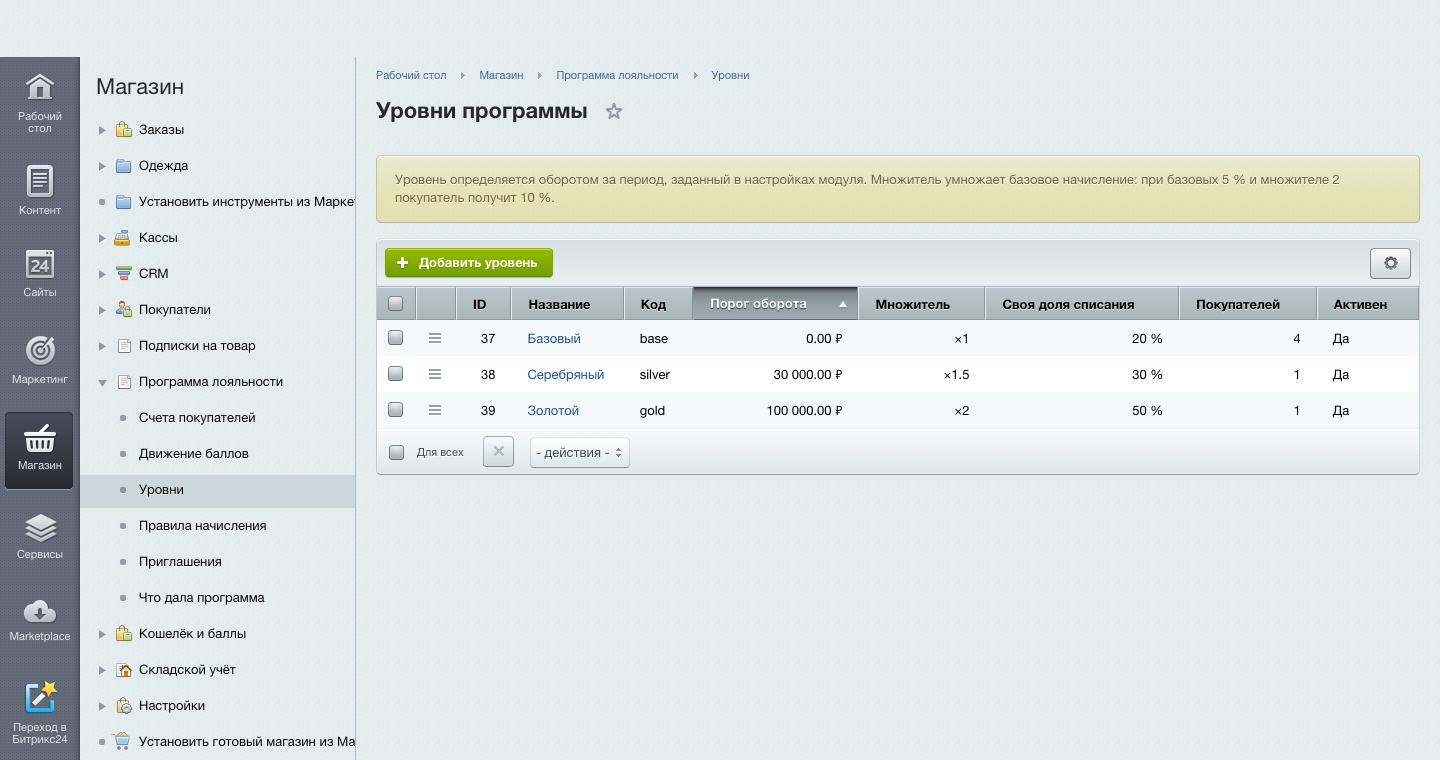
Task: Click the Заказы folder icon in tree
Action: [x=123, y=130]
